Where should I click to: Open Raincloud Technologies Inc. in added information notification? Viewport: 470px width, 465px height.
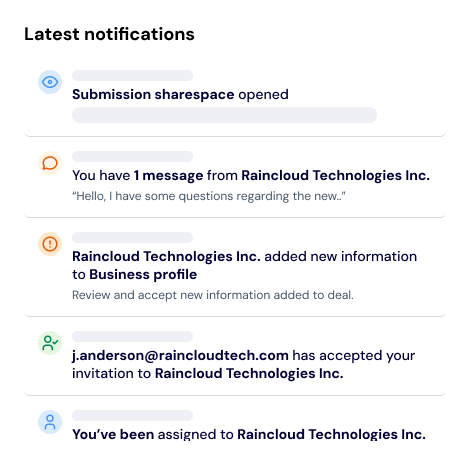pyautogui.click(x=166, y=257)
